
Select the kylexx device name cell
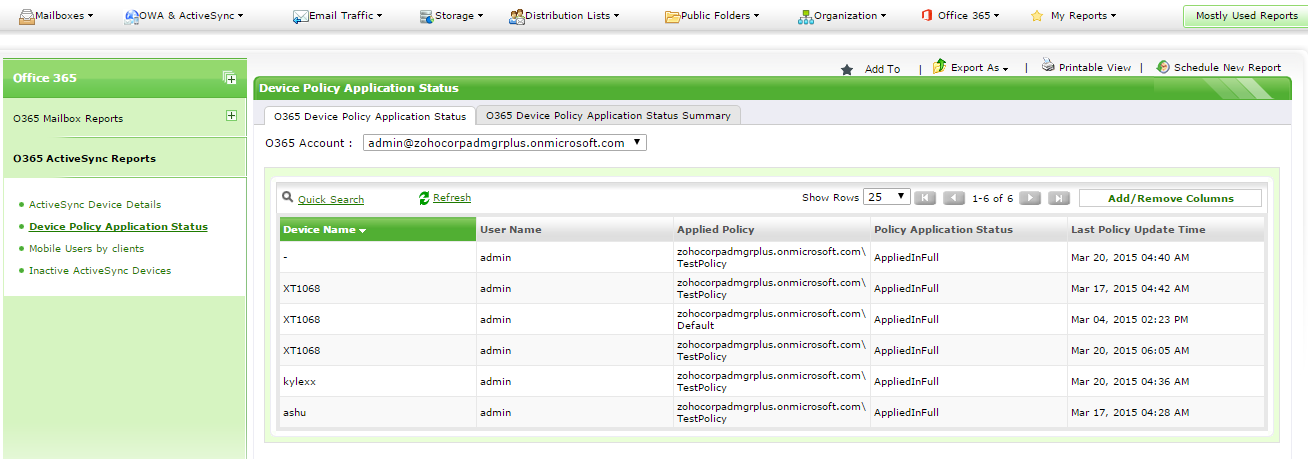377,381
